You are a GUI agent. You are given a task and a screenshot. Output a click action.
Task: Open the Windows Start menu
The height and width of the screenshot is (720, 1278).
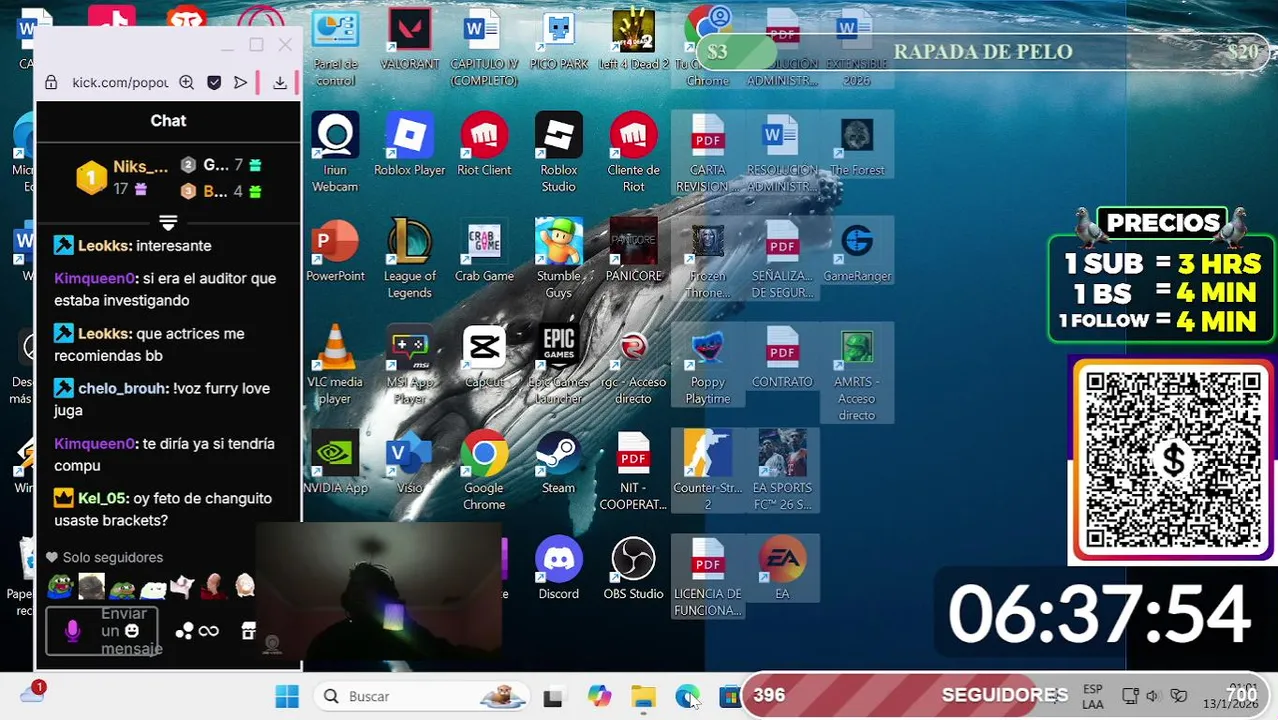[x=287, y=696]
